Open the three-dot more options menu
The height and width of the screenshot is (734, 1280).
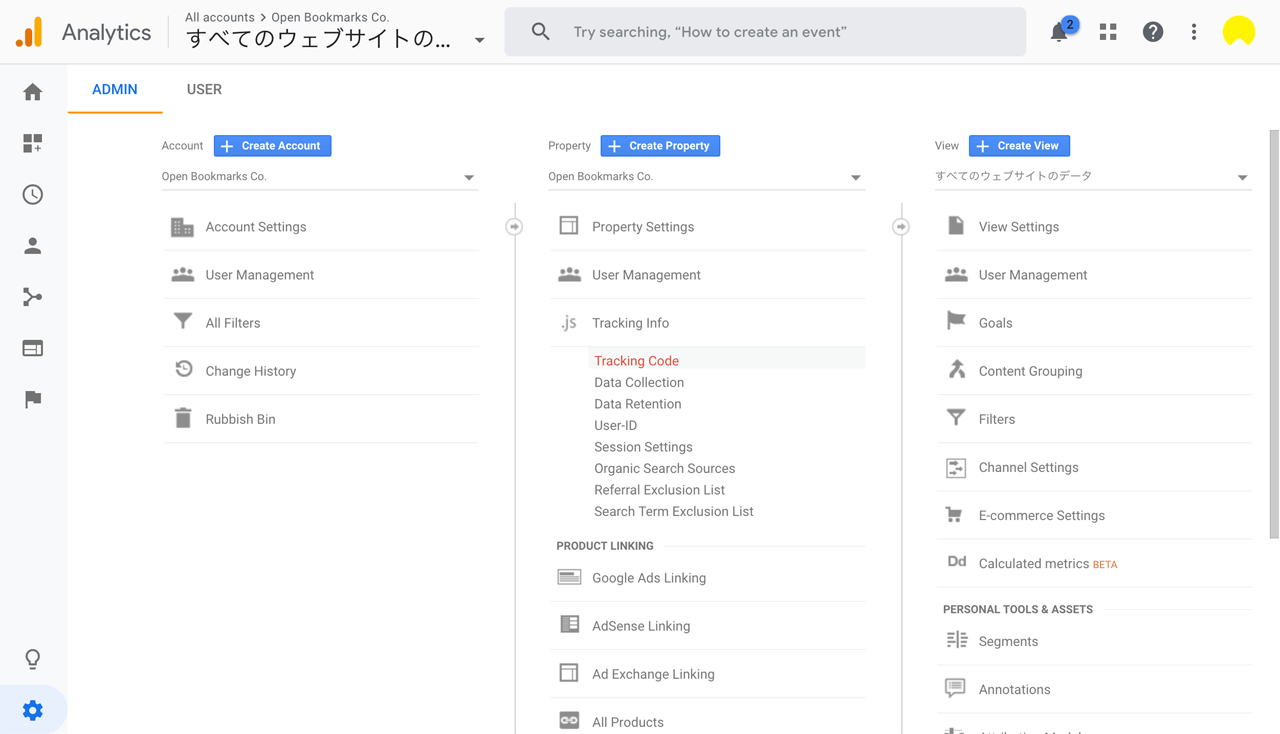coord(1194,32)
